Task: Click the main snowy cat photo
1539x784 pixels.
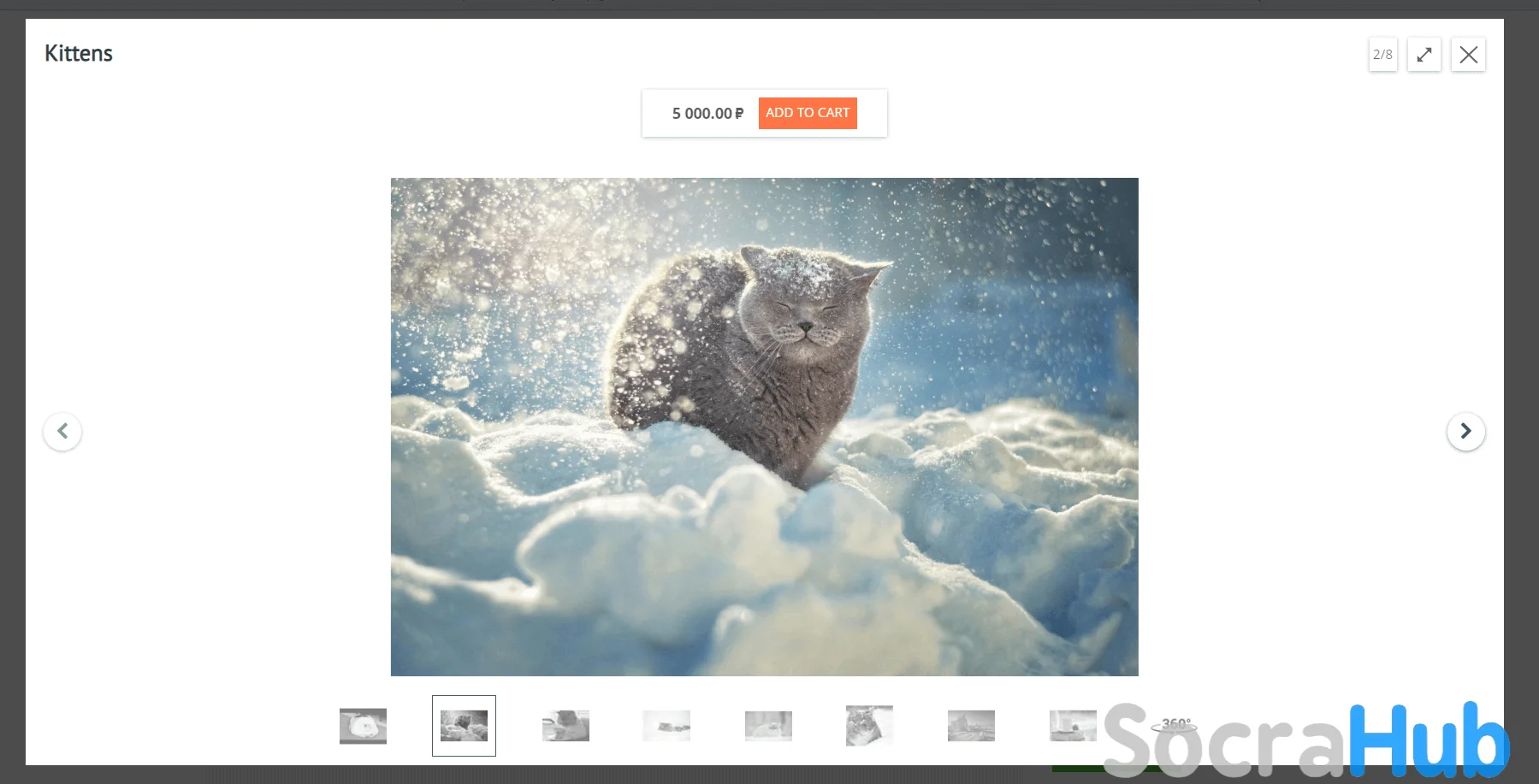Action: pyautogui.click(x=764, y=427)
